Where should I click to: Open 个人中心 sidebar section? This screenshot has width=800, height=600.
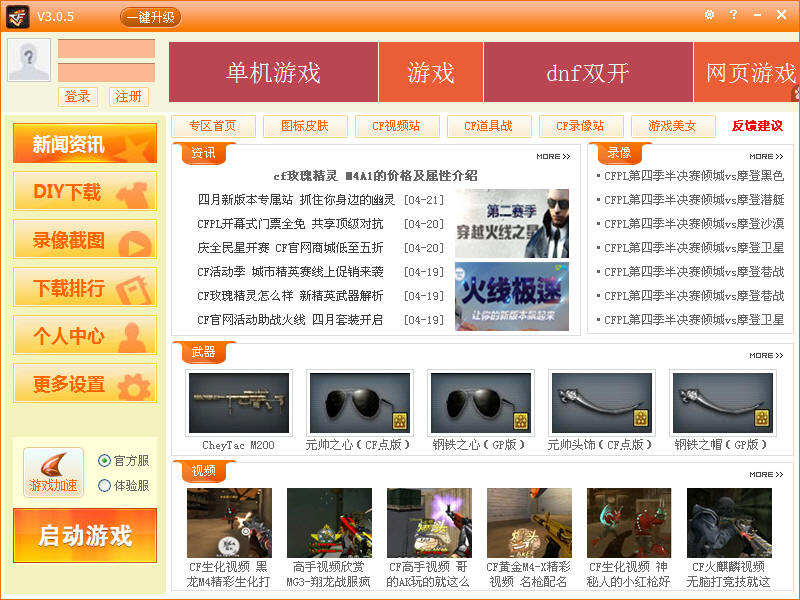click(x=85, y=335)
